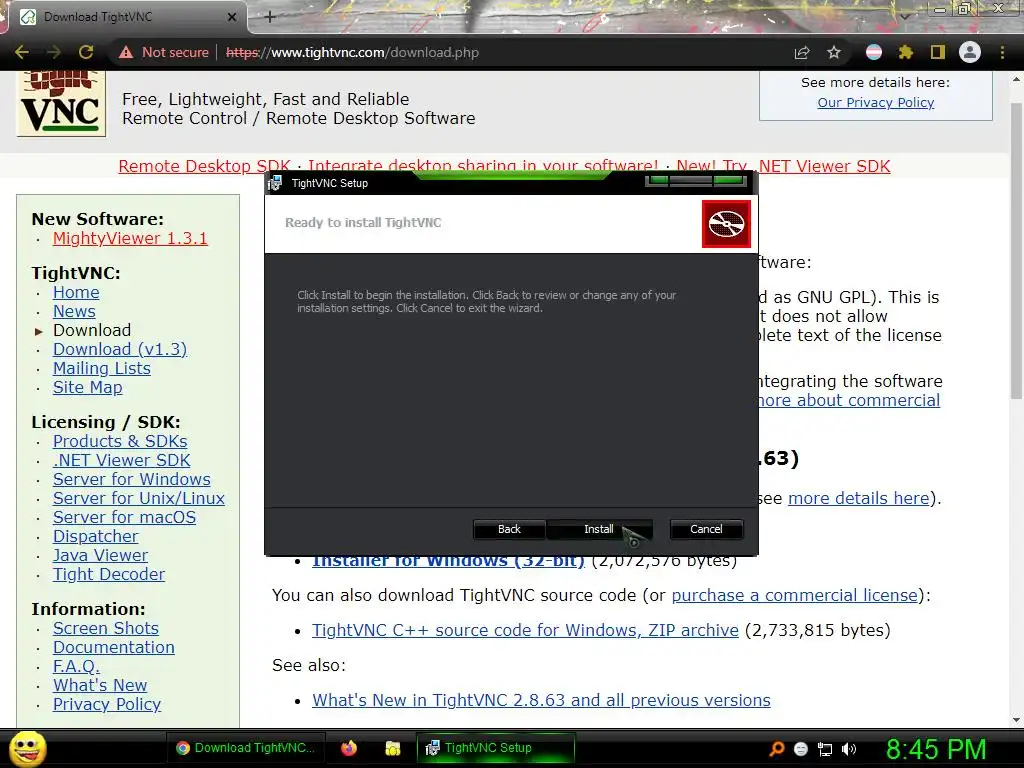The image size is (1024, 768).
Task: Switch to TightVNC Setup taskbar item
Action: [496, 748]
